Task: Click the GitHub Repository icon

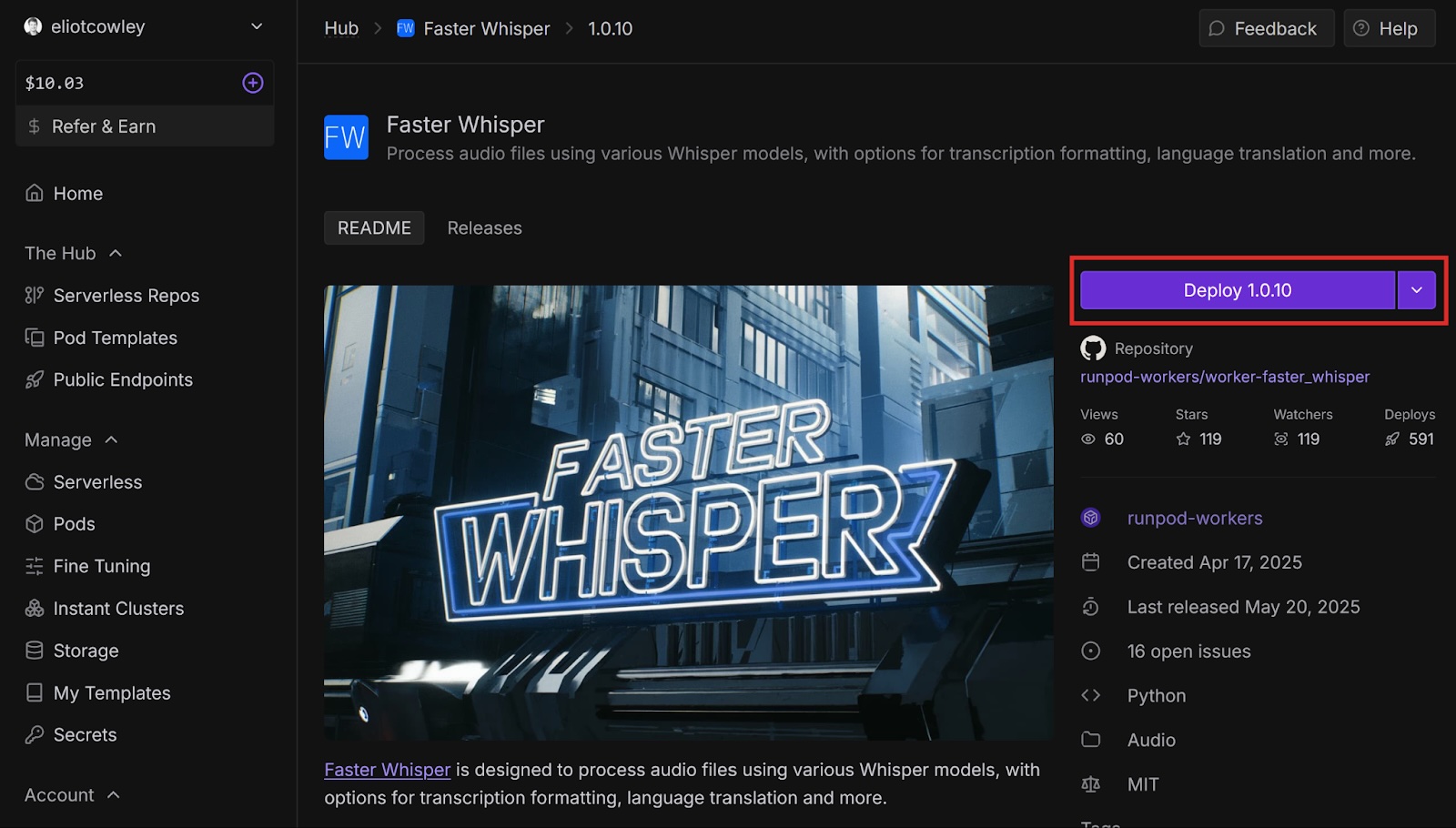Action: tap(1093, 348)
